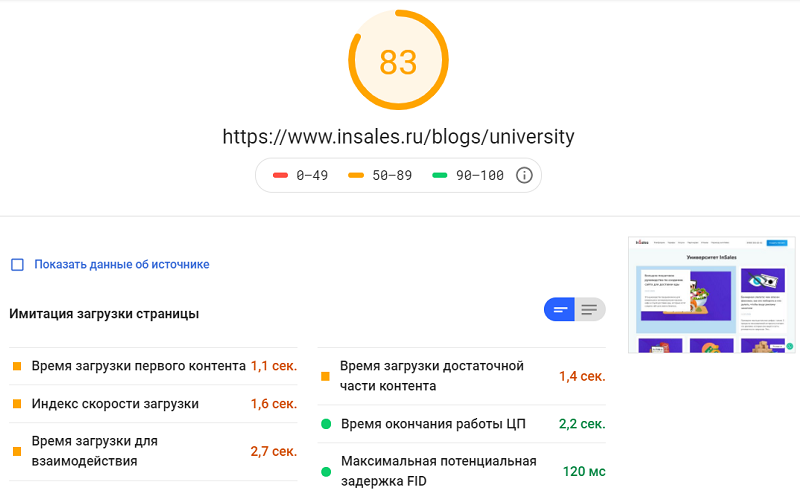
Task: Click orange square by "Время загрузки первого контента"
Action: tap(17, 366)
